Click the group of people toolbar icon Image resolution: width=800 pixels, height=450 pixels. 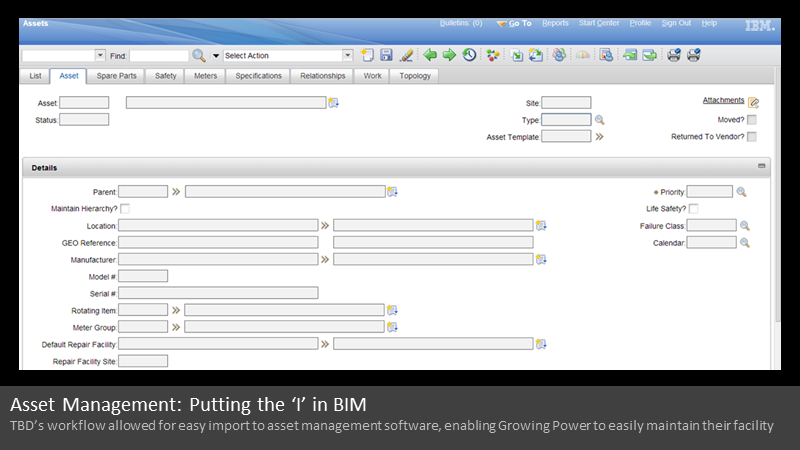pyautogui.click(x=559, y=55)
